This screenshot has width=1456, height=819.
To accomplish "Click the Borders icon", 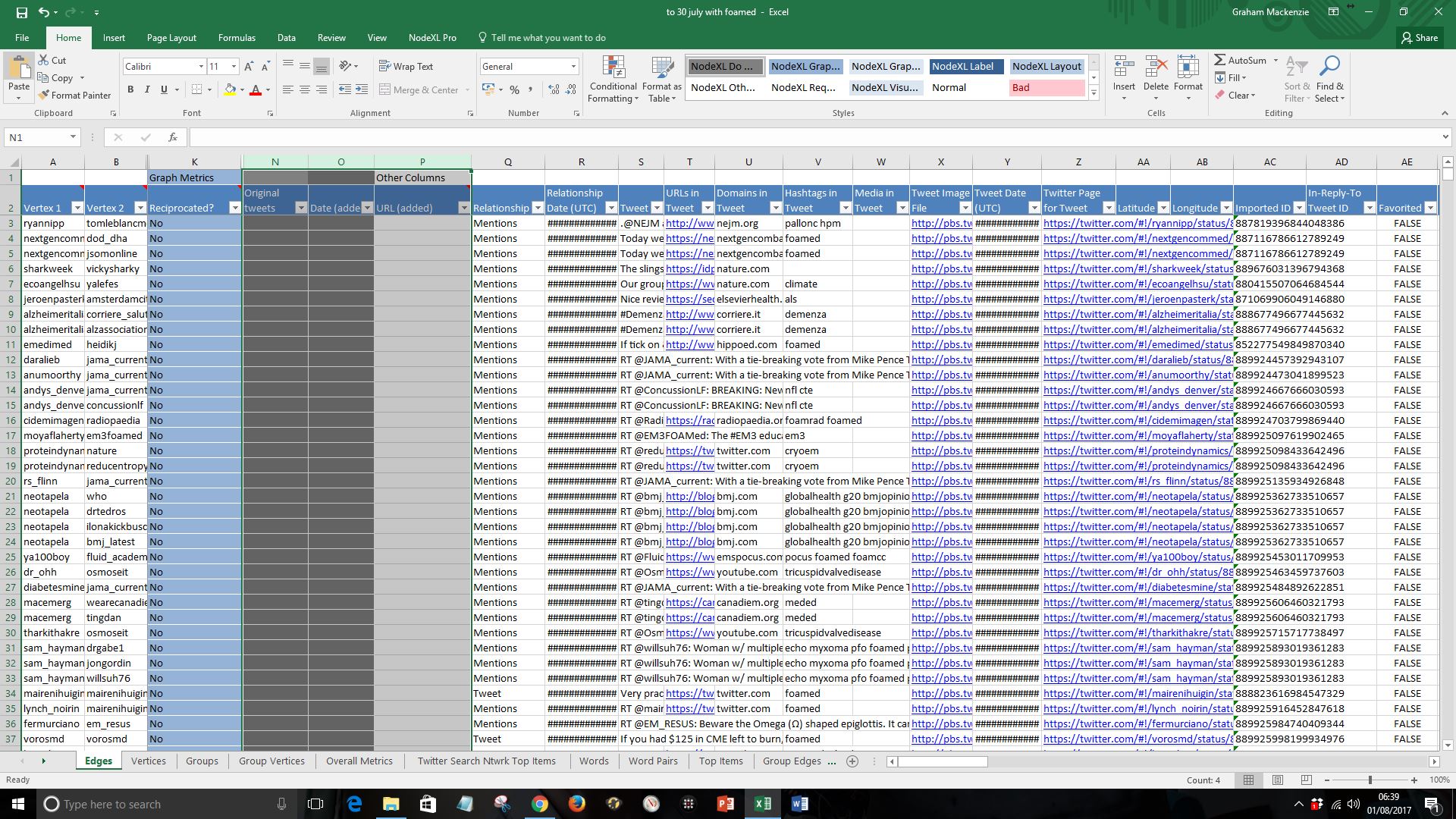I will 196,89.
